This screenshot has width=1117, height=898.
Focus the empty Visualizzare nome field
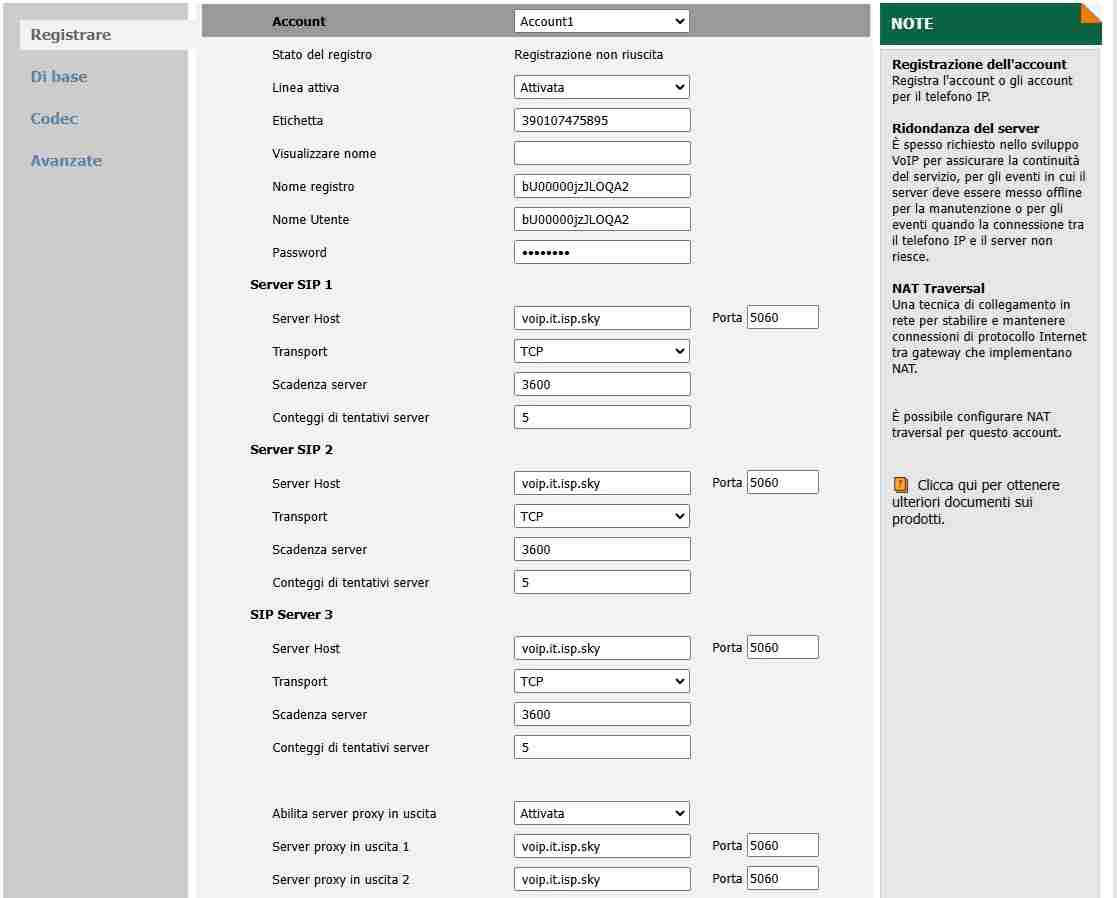click(x=601, y=153)
